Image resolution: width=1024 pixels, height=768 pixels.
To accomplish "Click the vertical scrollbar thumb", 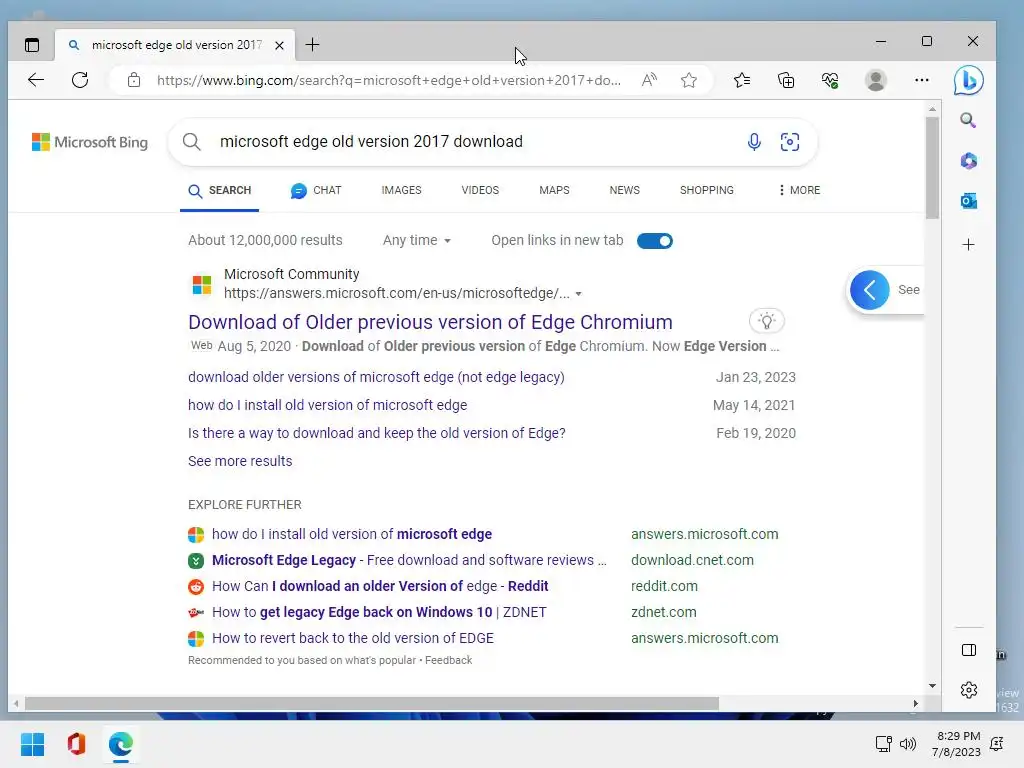I will pos(932,168).
